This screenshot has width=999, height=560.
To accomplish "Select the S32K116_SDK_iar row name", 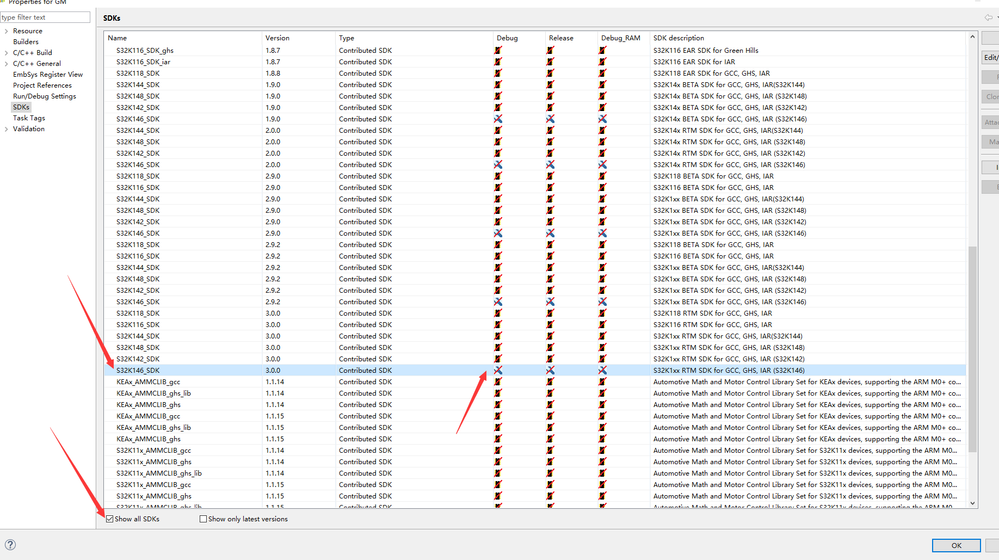I will coord(143,62).
